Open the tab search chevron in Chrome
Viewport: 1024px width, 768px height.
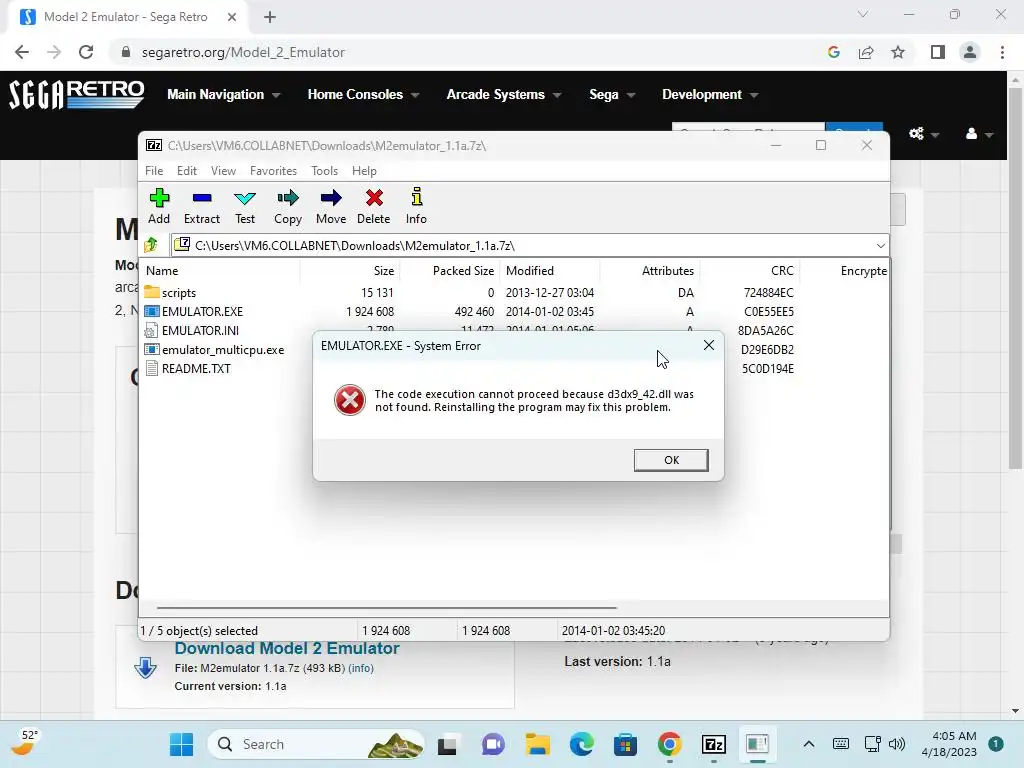pyautogui.click(x=863, y=14)
